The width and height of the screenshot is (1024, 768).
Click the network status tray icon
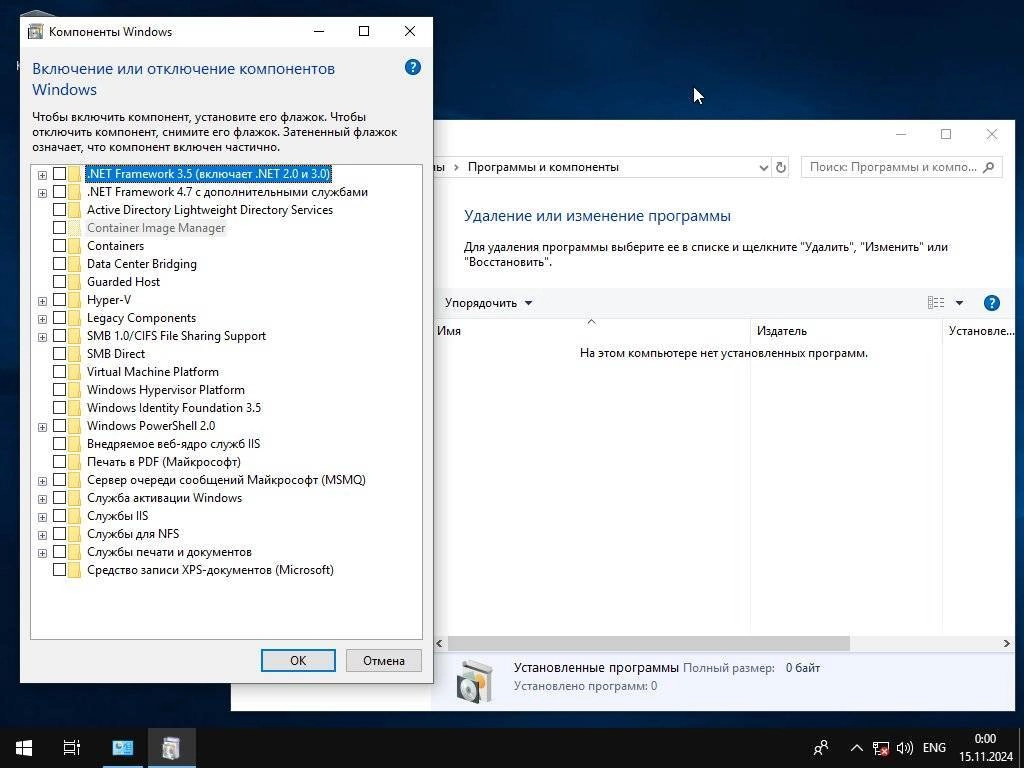click(x=881, y=748)
